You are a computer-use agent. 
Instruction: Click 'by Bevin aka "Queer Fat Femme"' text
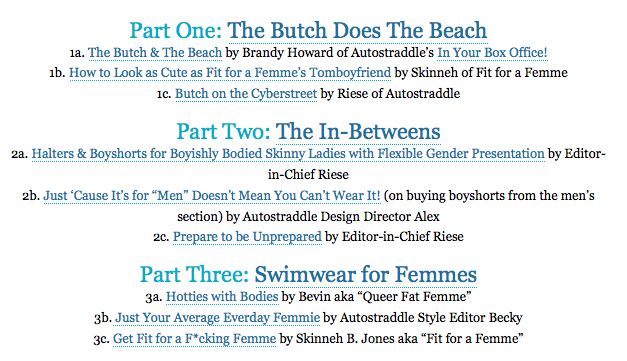[376, 297]
